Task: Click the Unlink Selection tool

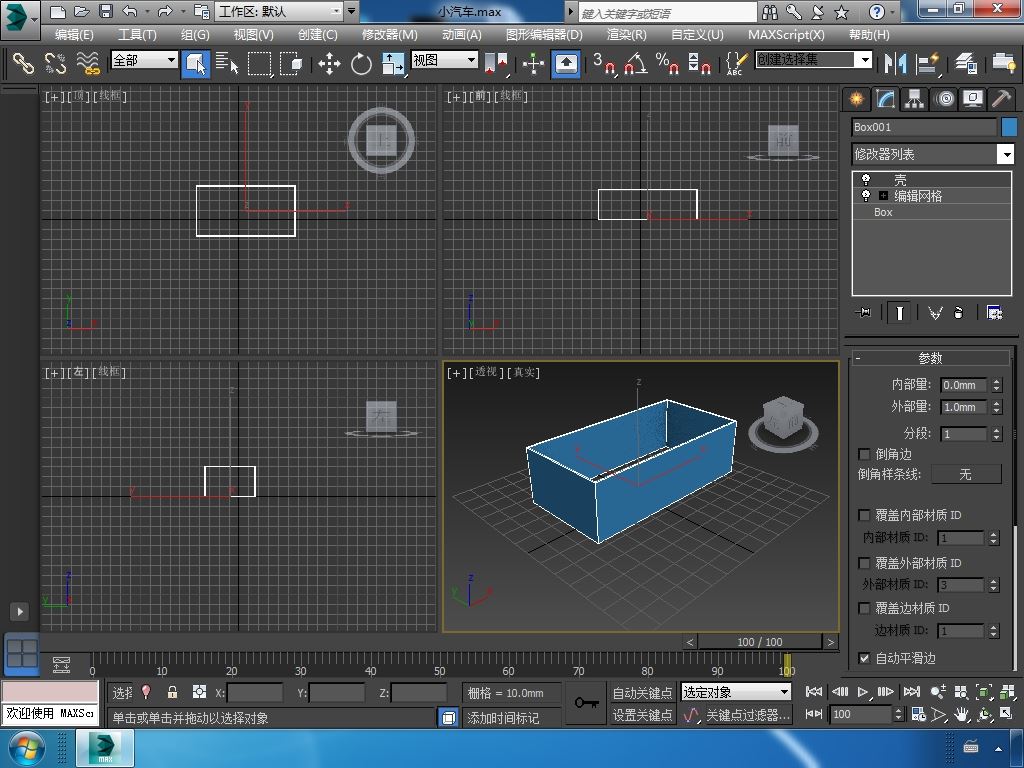Action: 55,63
